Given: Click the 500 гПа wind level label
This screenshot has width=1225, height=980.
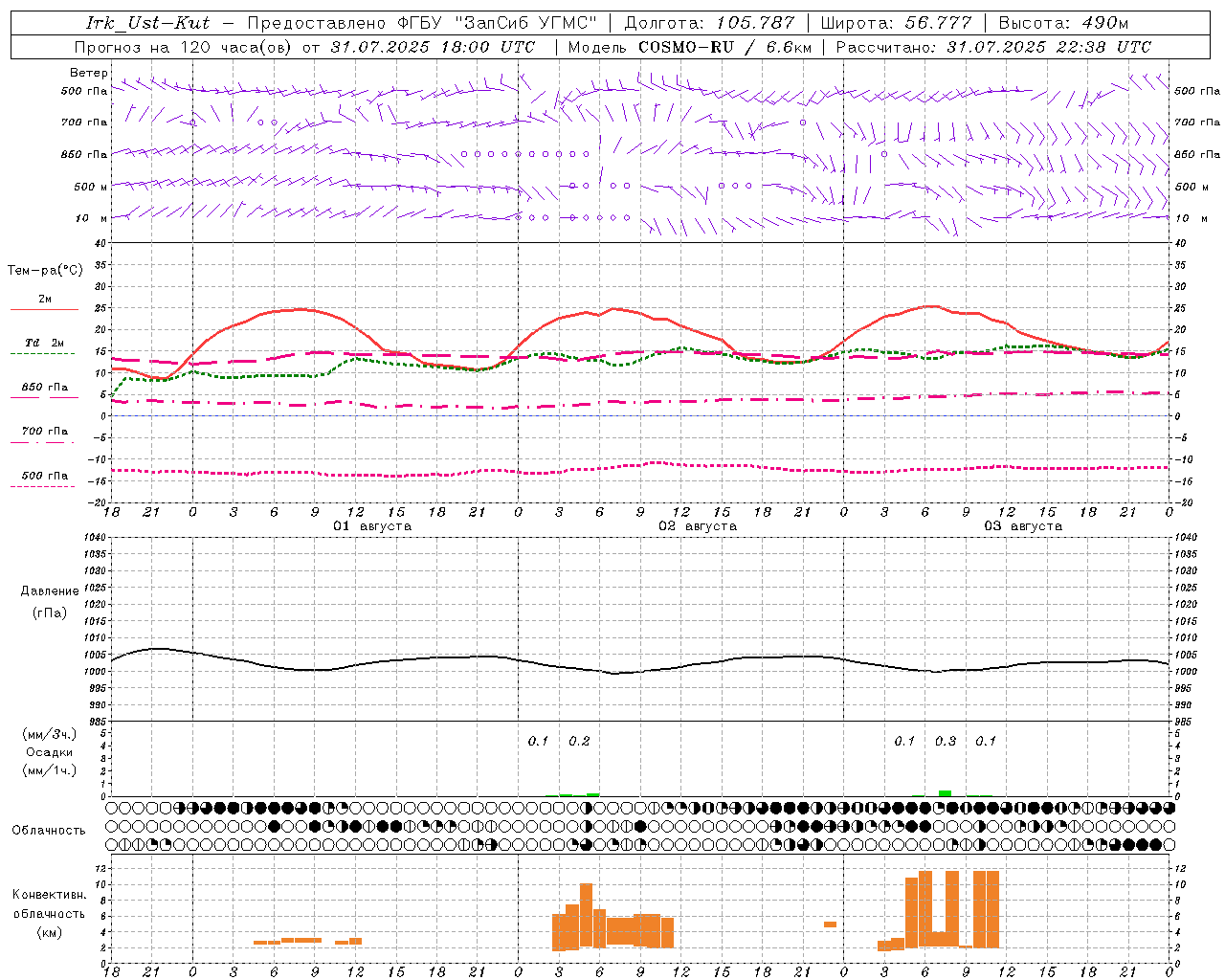Looking at the screenshot, I should click(84, 91).
